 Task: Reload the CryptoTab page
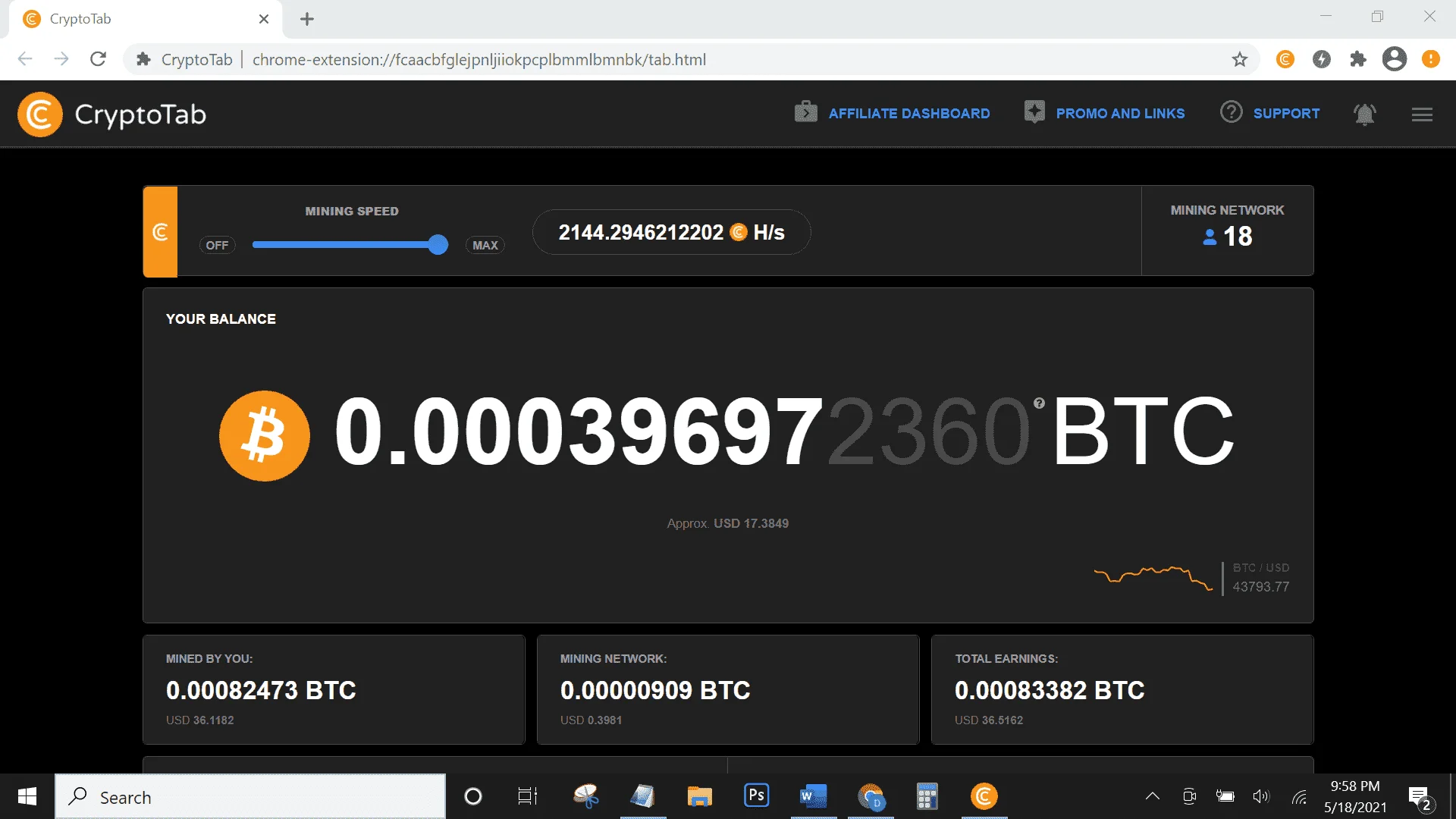point(98,59)
